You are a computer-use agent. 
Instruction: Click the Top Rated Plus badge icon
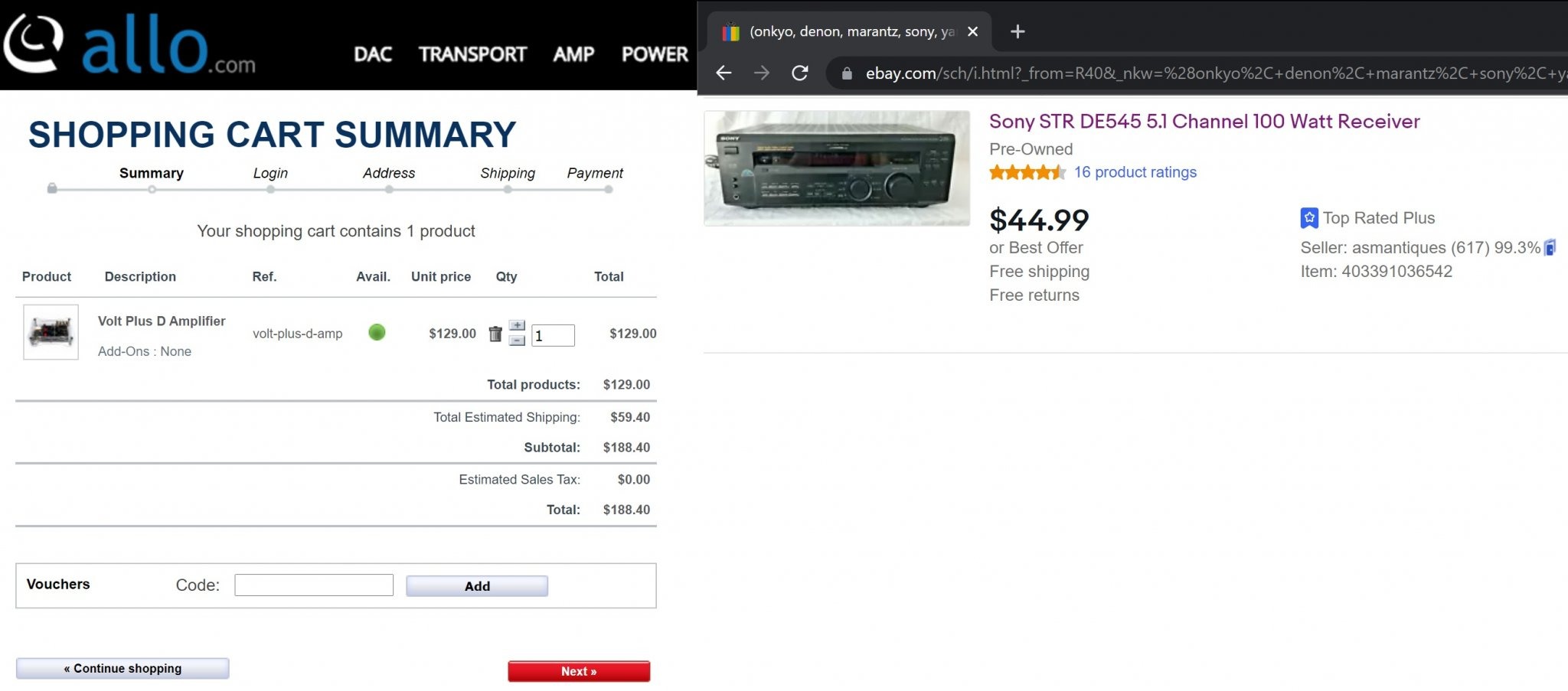coord(1309,218)
